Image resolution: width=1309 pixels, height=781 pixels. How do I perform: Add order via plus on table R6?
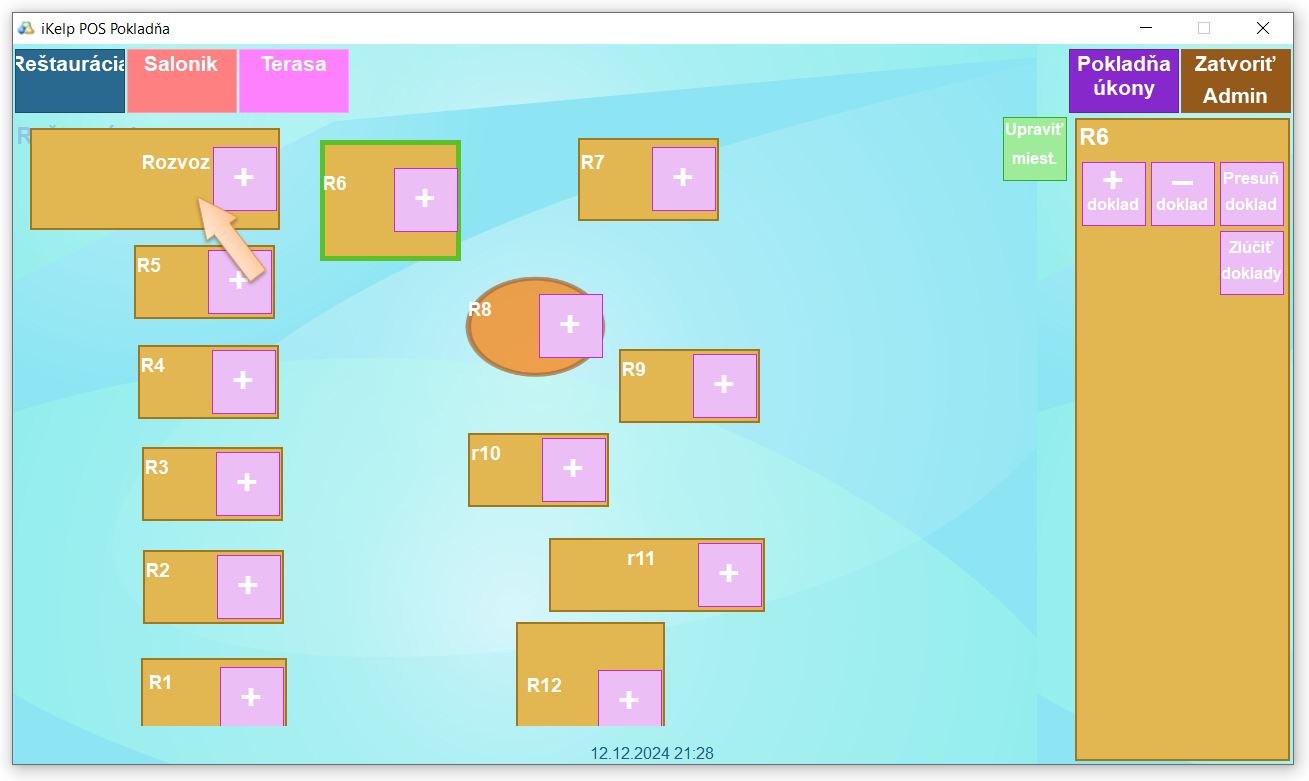point(425,199)
